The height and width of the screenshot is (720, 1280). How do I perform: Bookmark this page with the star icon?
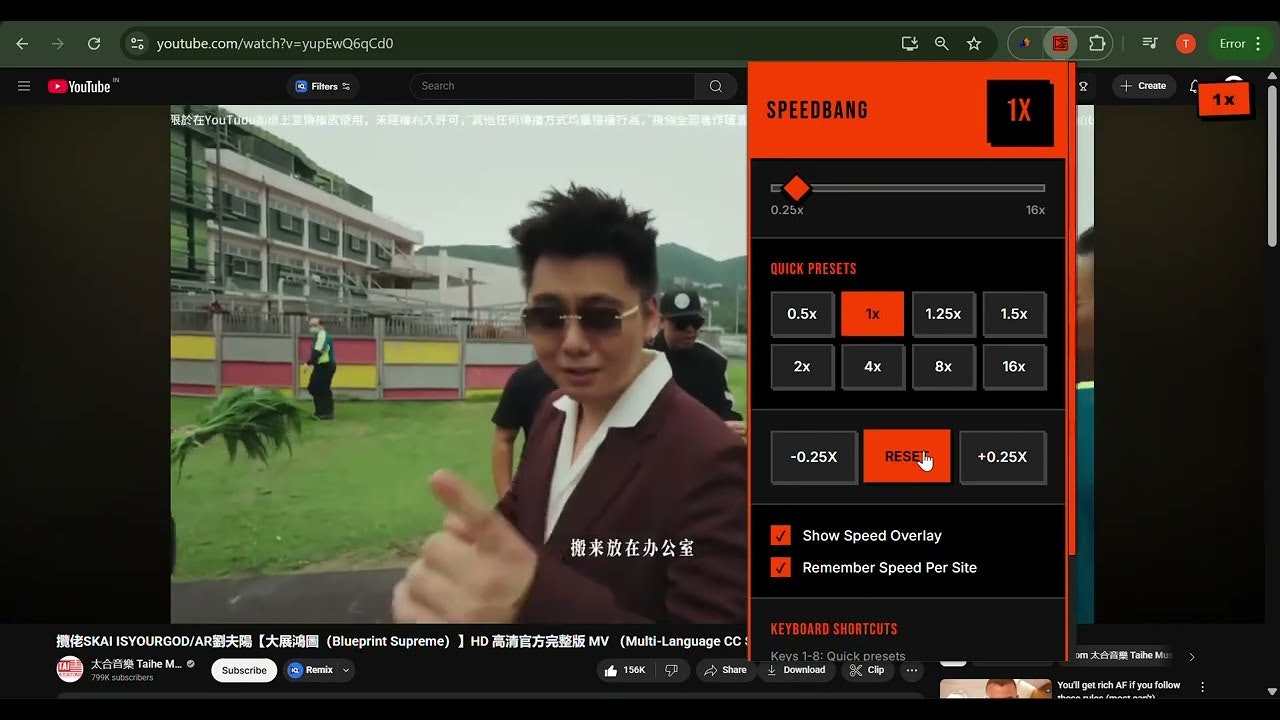973,44
